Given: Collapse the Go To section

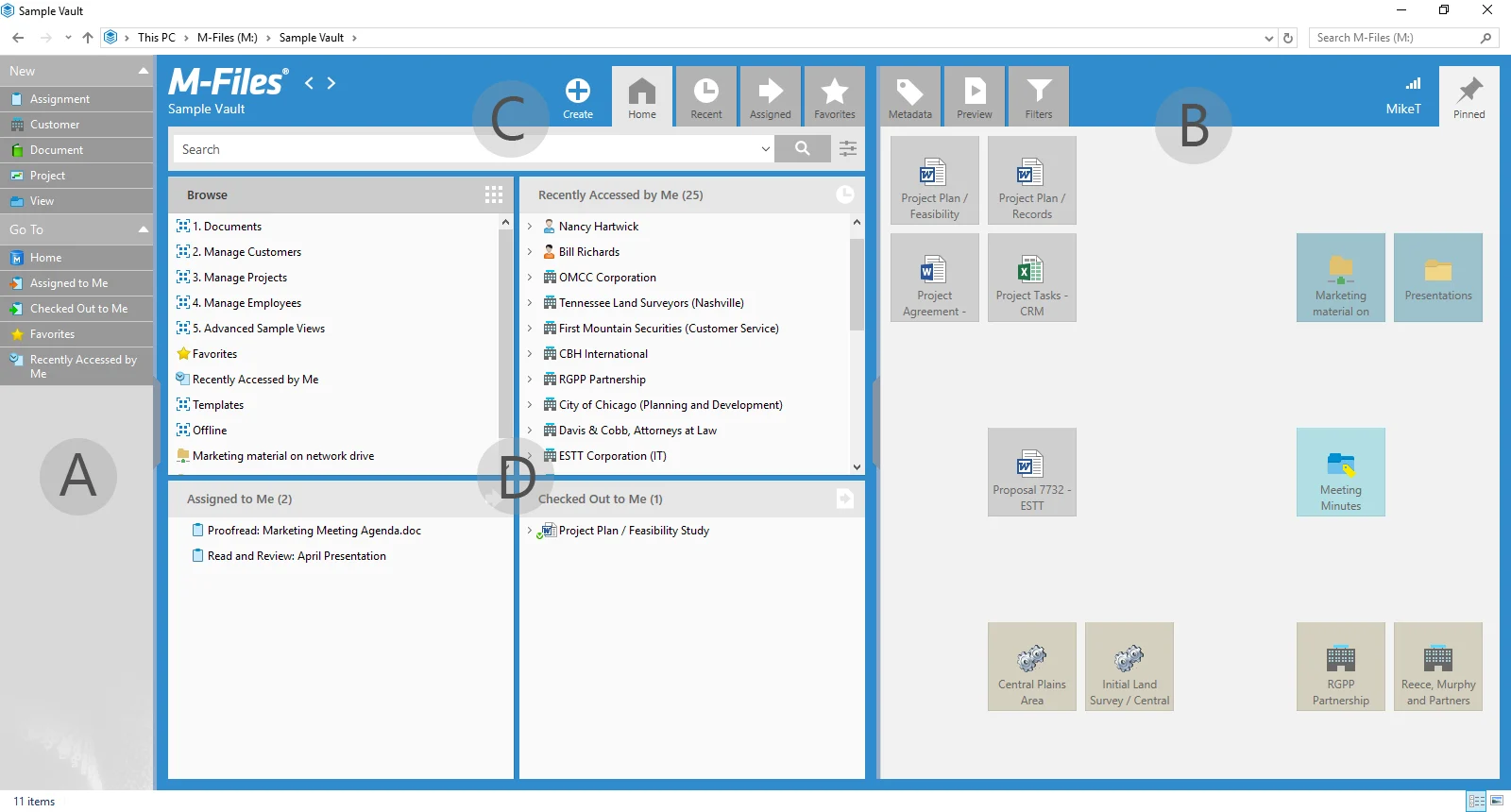Looking at the screenshot, I should coord(144,229).
